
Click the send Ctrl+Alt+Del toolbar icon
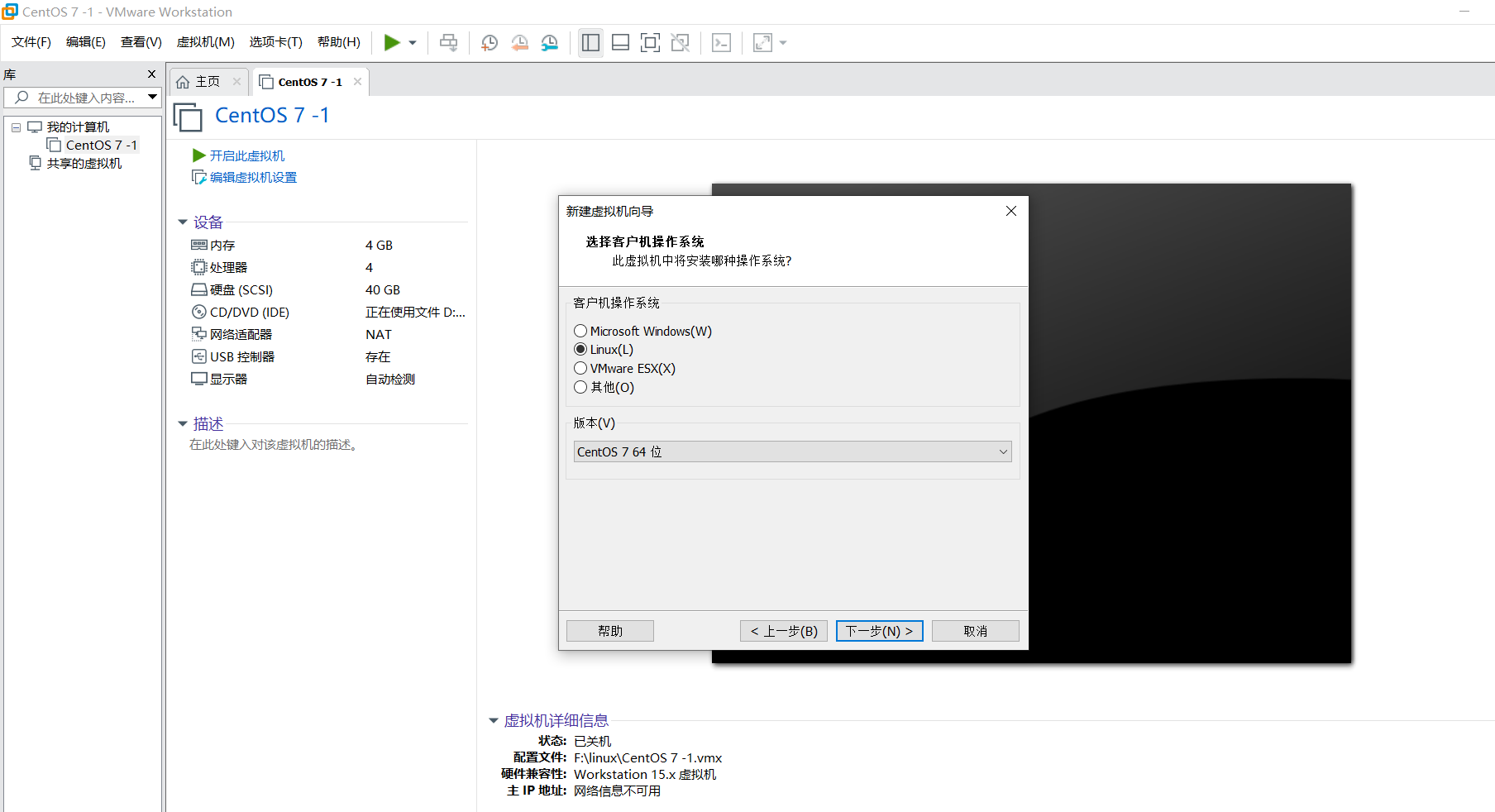[x=448, y=42]
